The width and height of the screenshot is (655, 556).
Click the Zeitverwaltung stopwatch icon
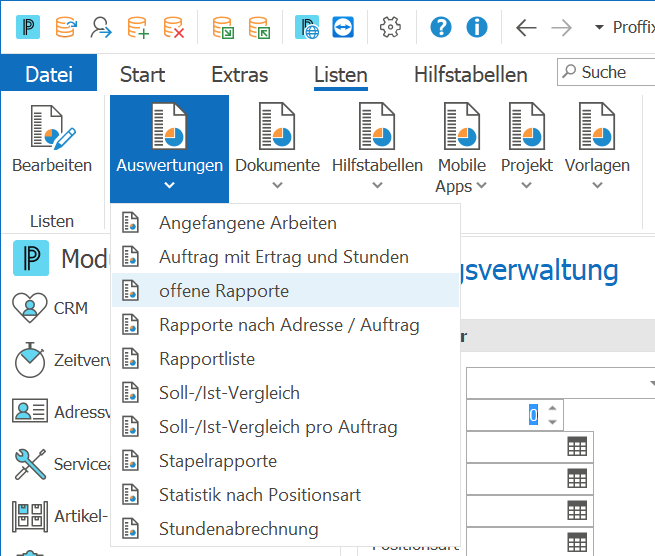[x=30, y=360]
